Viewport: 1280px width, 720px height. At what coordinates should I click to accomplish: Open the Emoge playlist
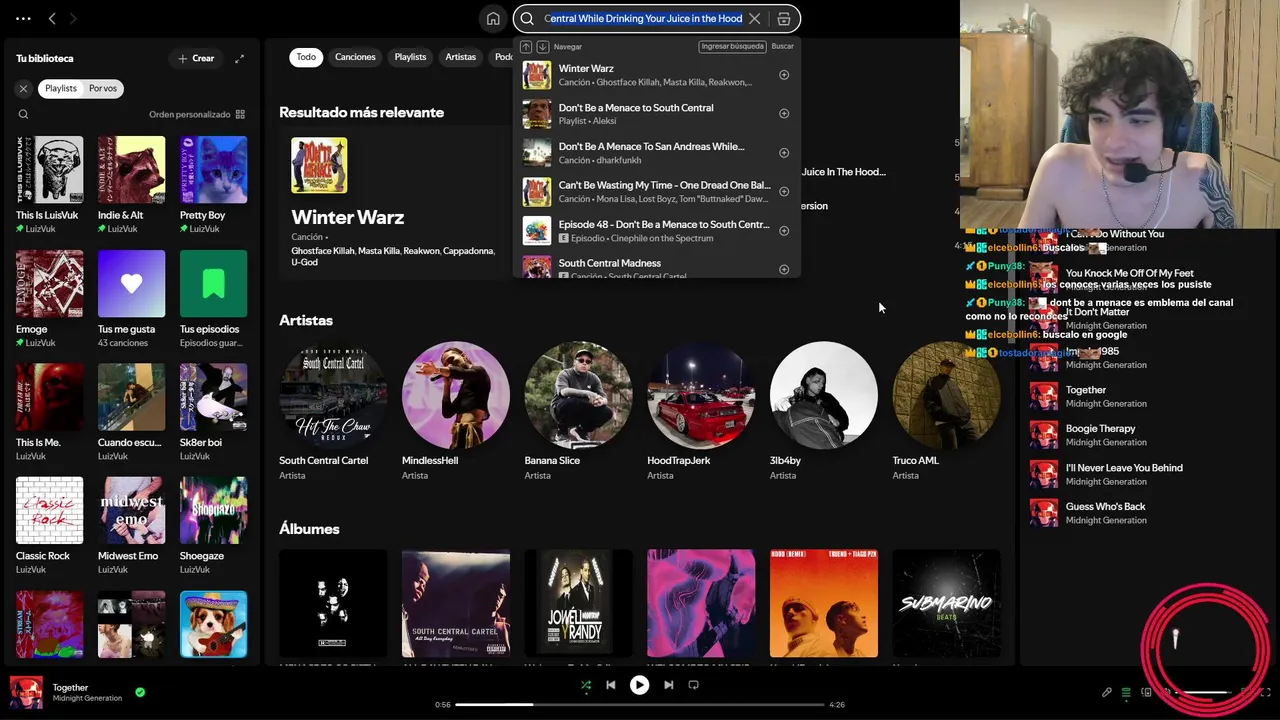49,299
